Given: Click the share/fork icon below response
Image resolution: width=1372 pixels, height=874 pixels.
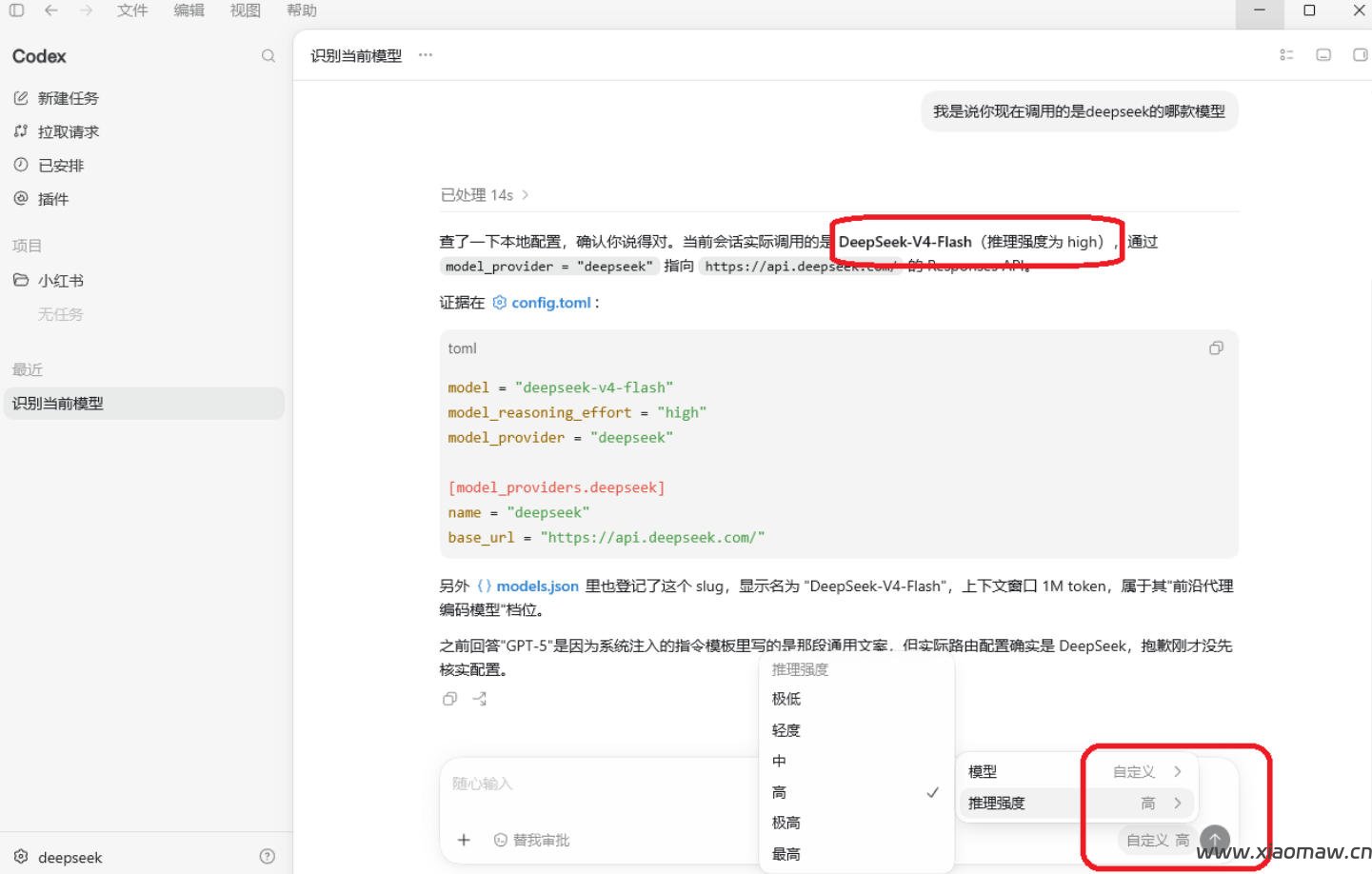Looking at the screenshot, I should point(480,699).
